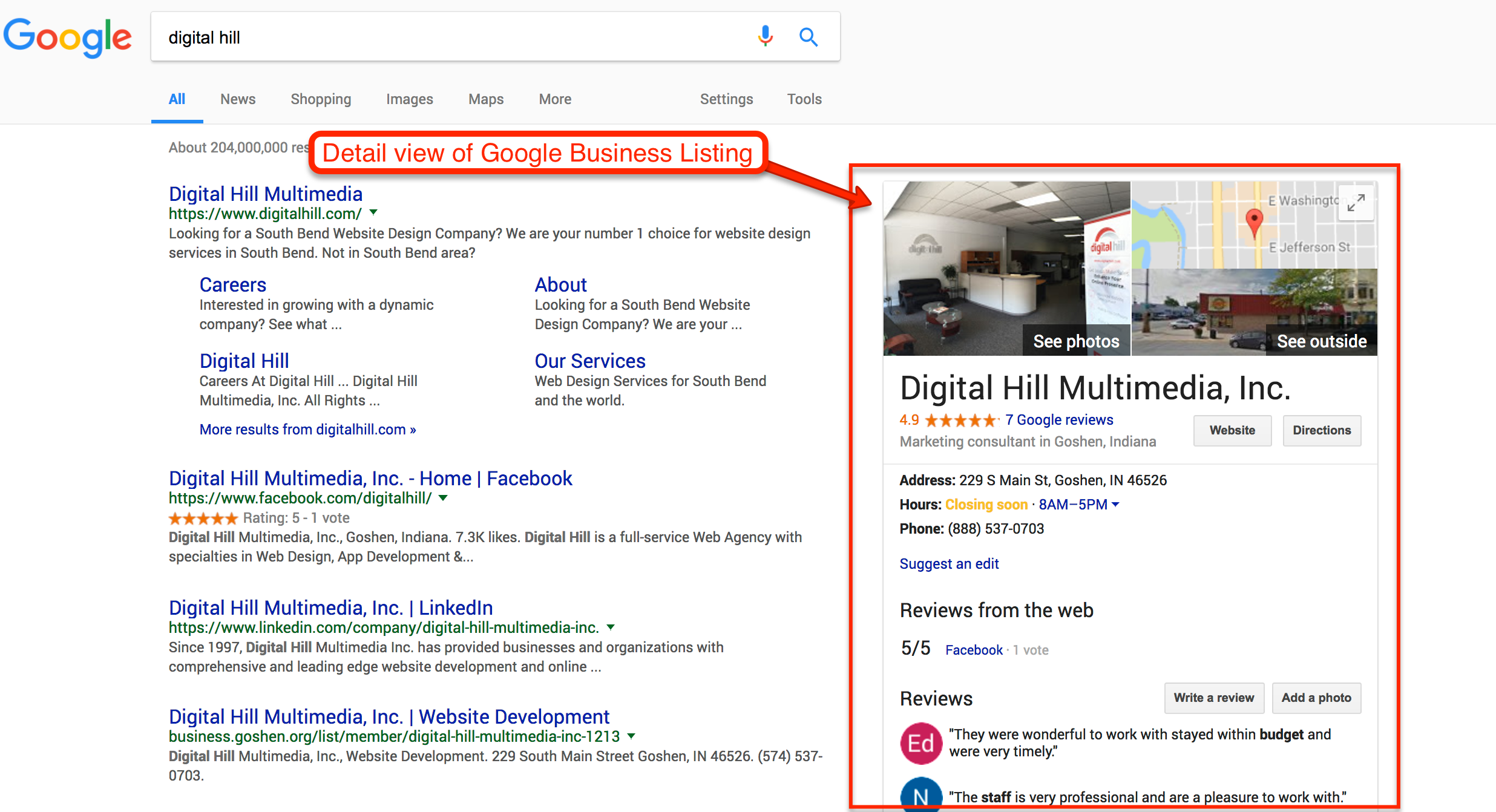Click the Directions button
The width and height of the screenshot is (1496, 812).
point(1322,430)
